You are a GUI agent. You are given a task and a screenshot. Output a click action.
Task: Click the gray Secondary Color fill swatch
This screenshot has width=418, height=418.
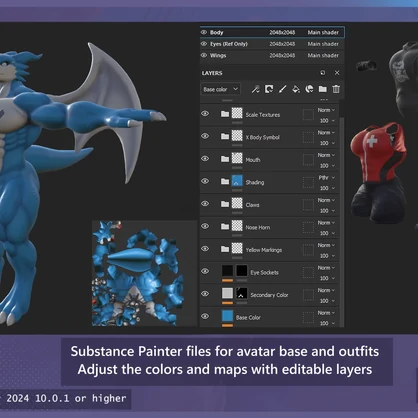227,293
